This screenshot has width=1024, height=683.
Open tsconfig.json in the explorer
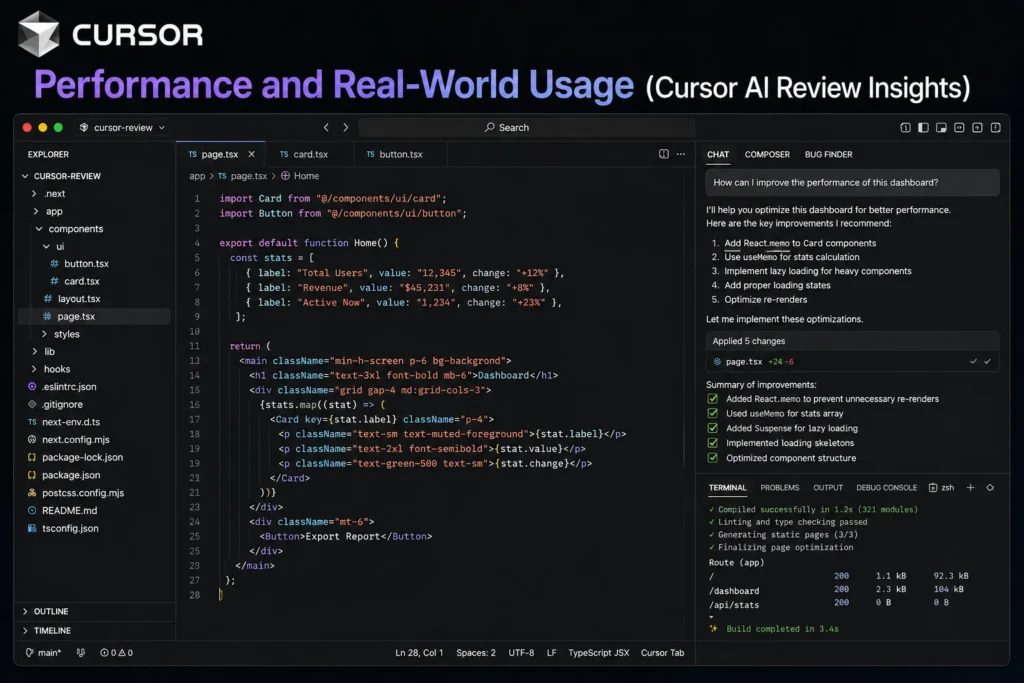click(70, 528)
